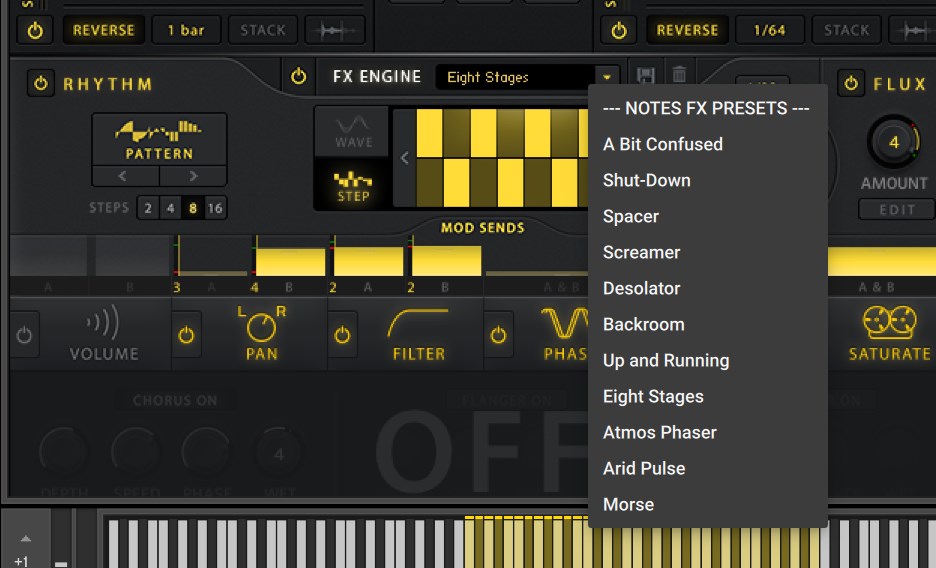The height and width of the screenshot is (568, 936).
Task: Select the STEP mode icon
Action: point(353,184)
